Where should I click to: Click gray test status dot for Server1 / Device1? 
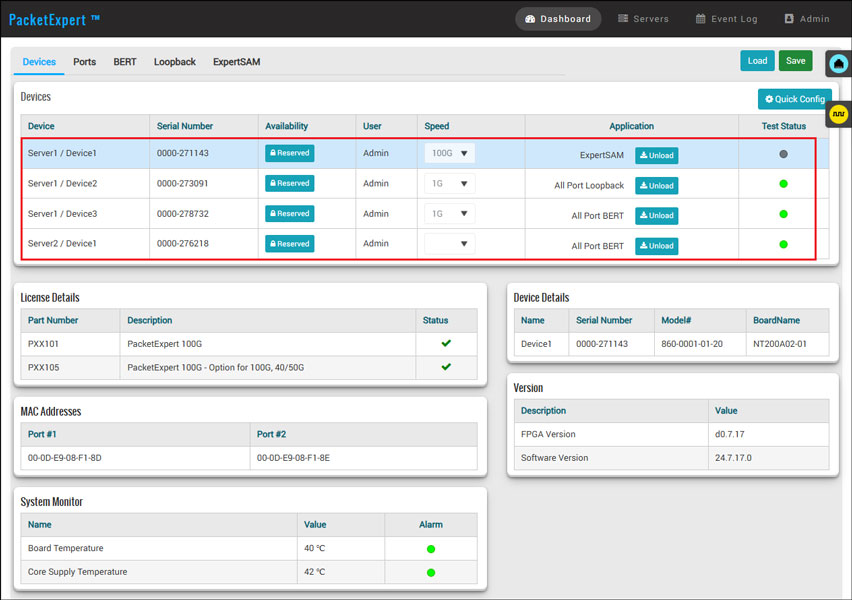click(783, 154)
